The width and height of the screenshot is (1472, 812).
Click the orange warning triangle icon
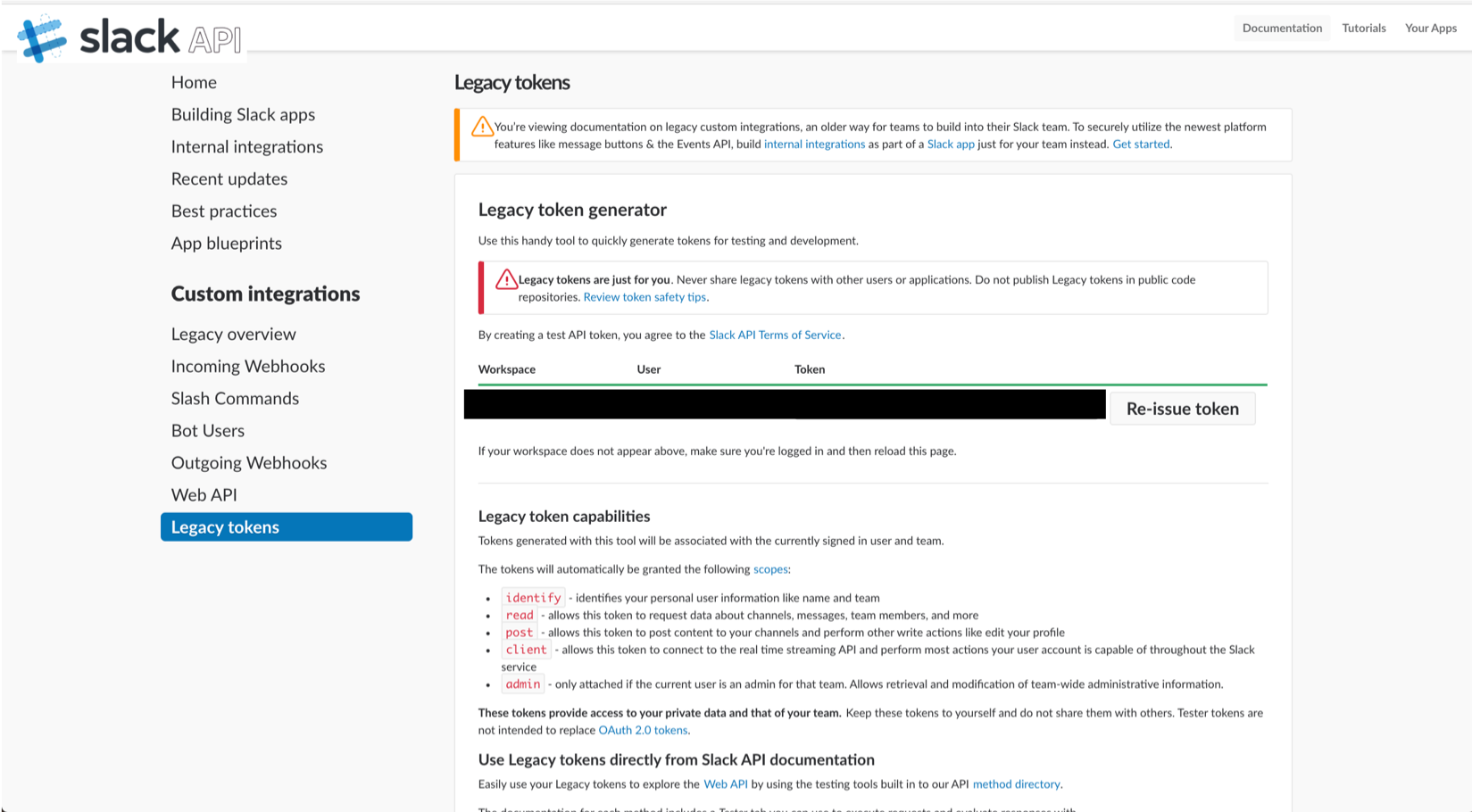point(482,127)
